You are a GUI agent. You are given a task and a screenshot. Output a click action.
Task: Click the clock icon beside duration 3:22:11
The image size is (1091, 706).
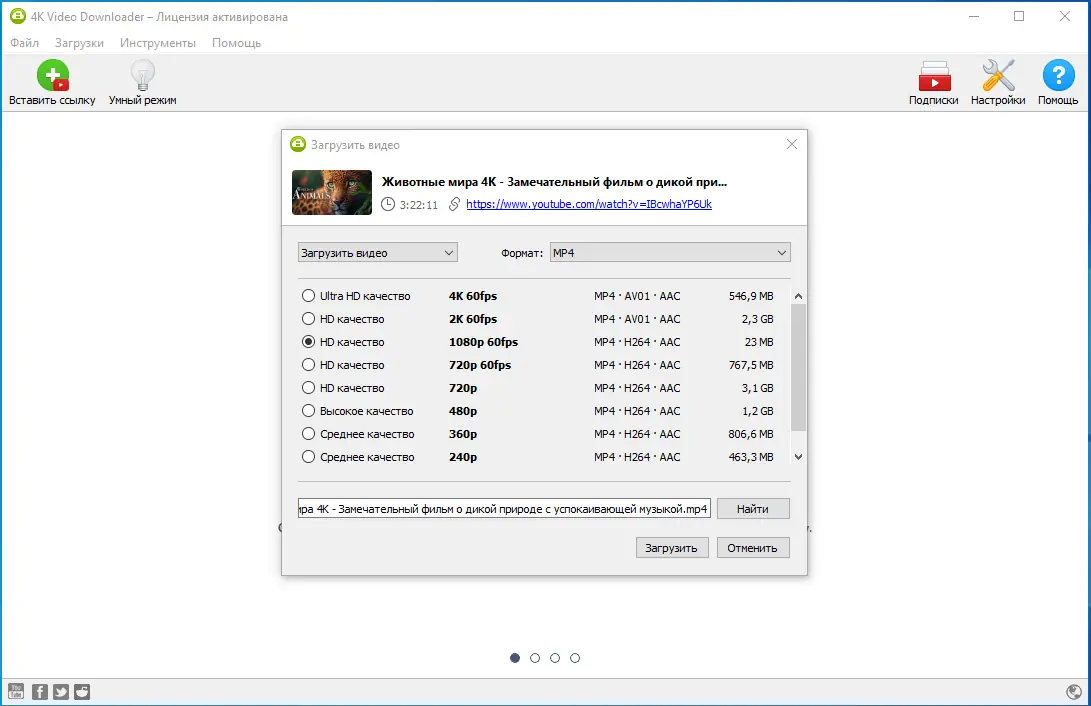pos(388,204)
